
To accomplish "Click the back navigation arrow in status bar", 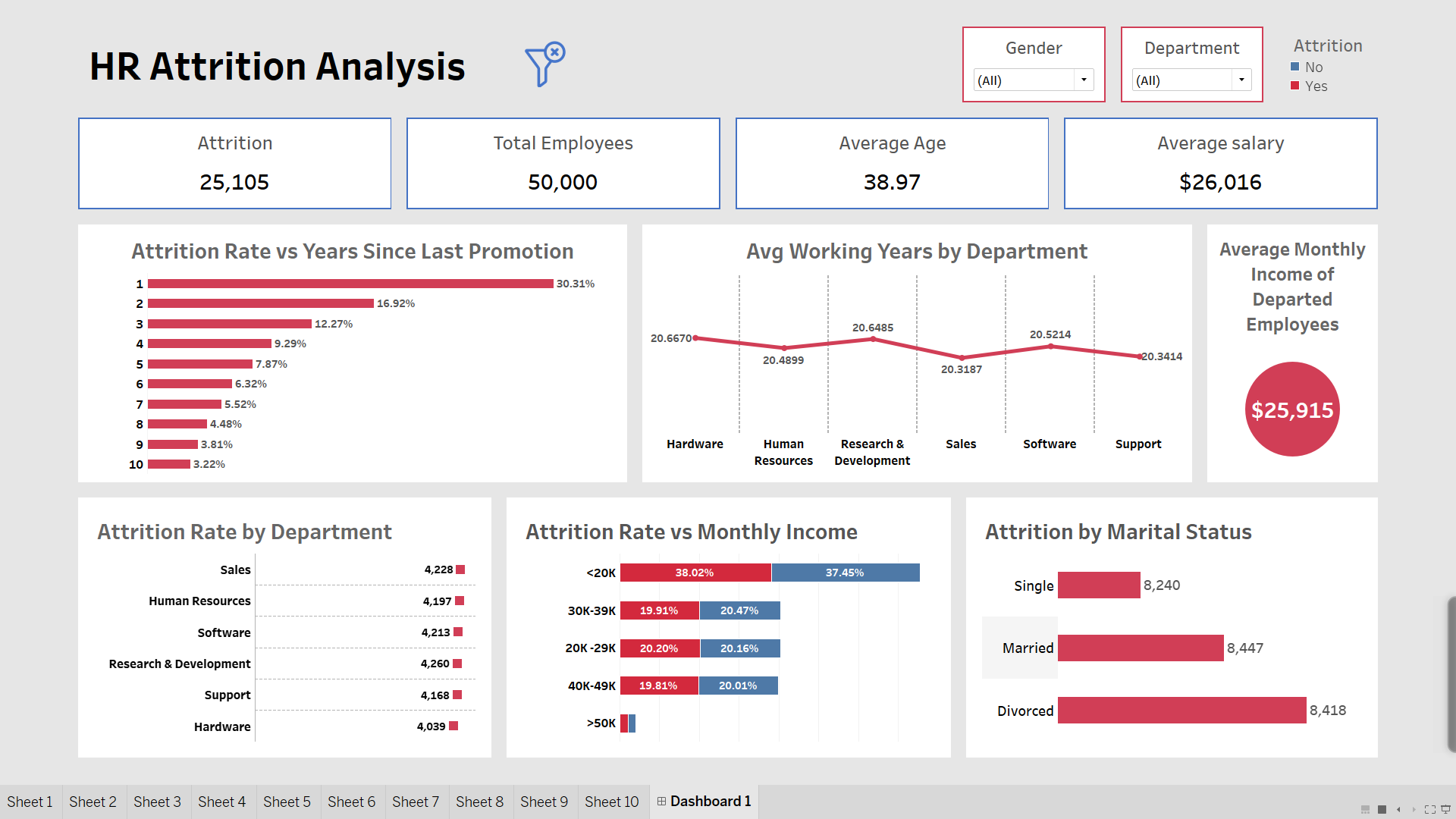I will pos(1398,809).
